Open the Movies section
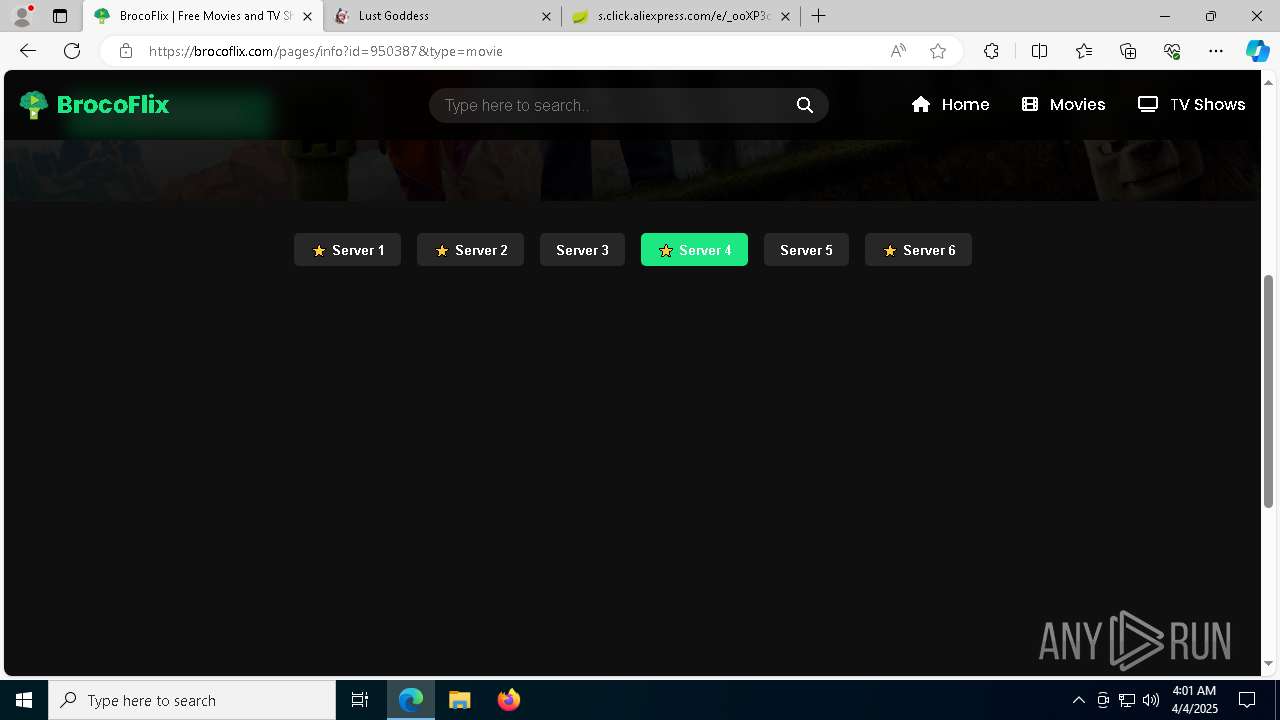The image size is (1280, 720). [1063, 105]
